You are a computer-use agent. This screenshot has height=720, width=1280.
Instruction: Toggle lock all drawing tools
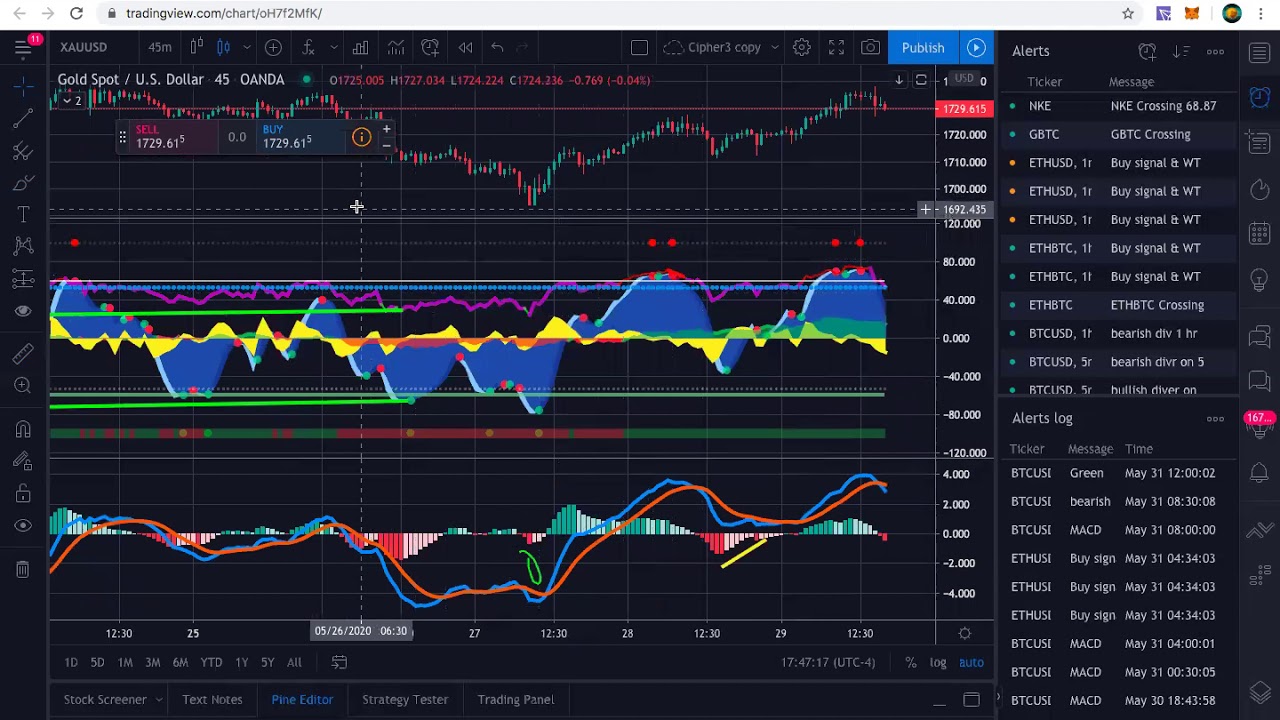pyautogui.click(x=23, y=493)
